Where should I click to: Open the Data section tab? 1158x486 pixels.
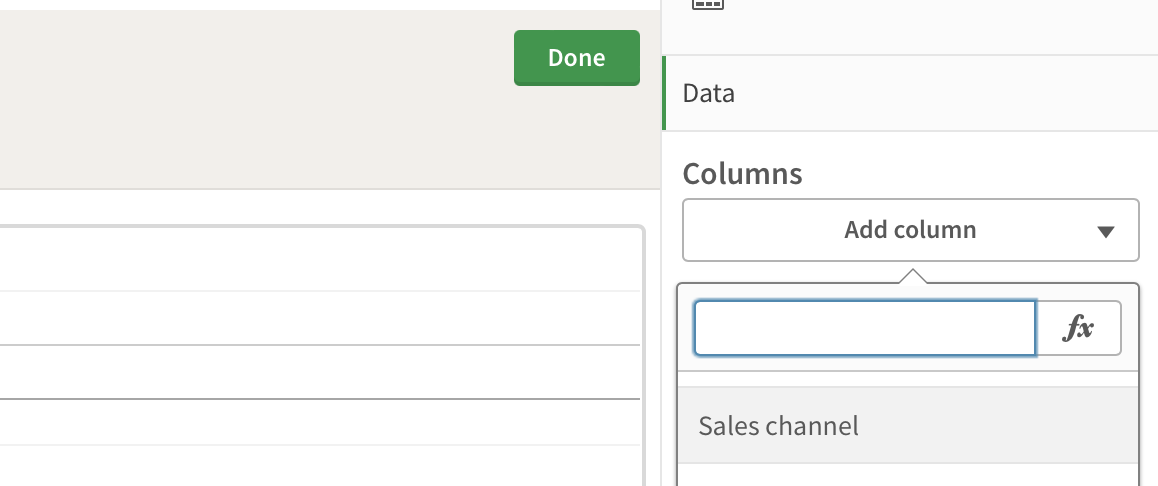point(709,94)
